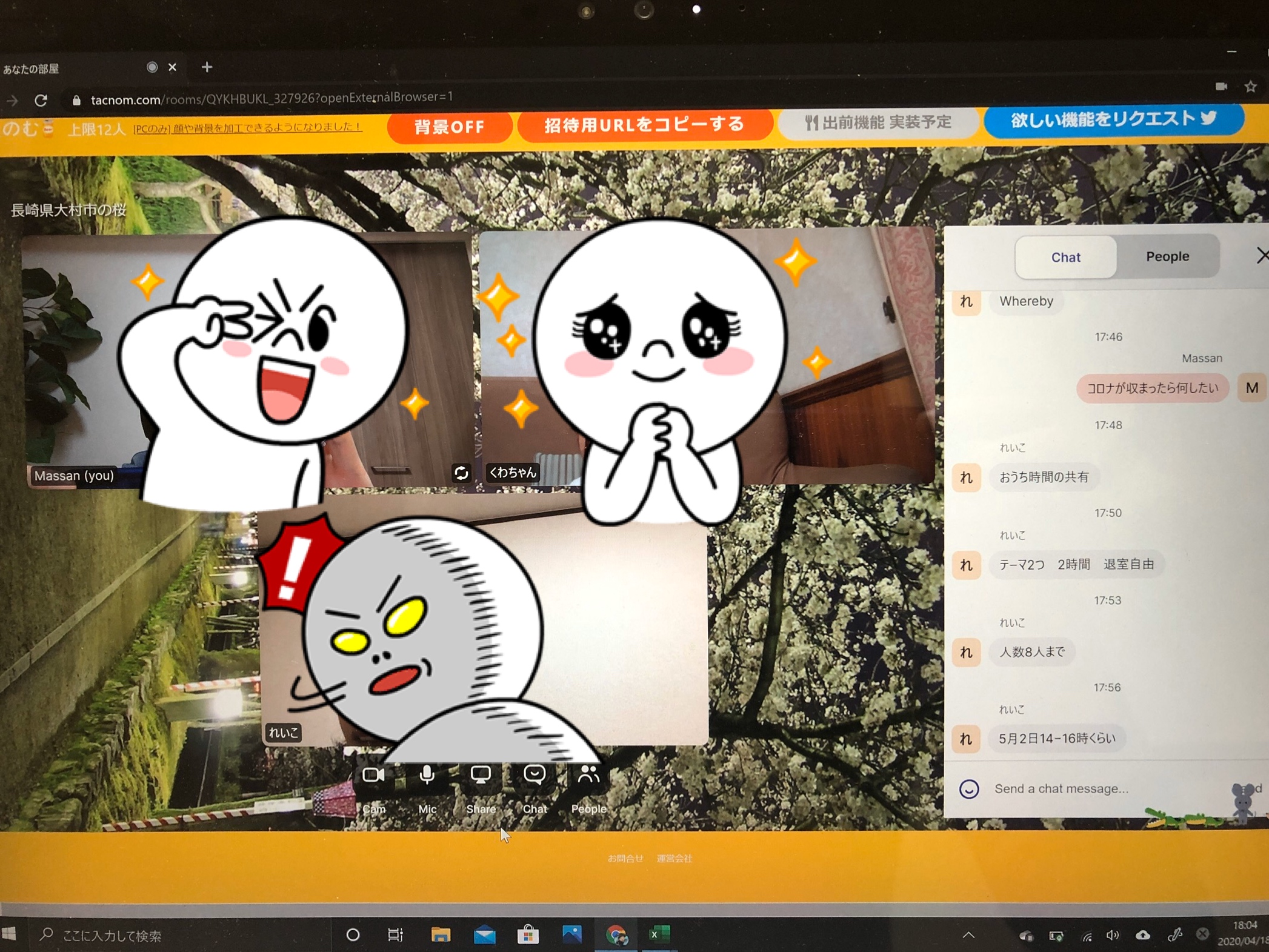Open File Explorer from the taskbar
This screenshot has height=952, width=1269.
pyautogui.click(x=441, y=935)
